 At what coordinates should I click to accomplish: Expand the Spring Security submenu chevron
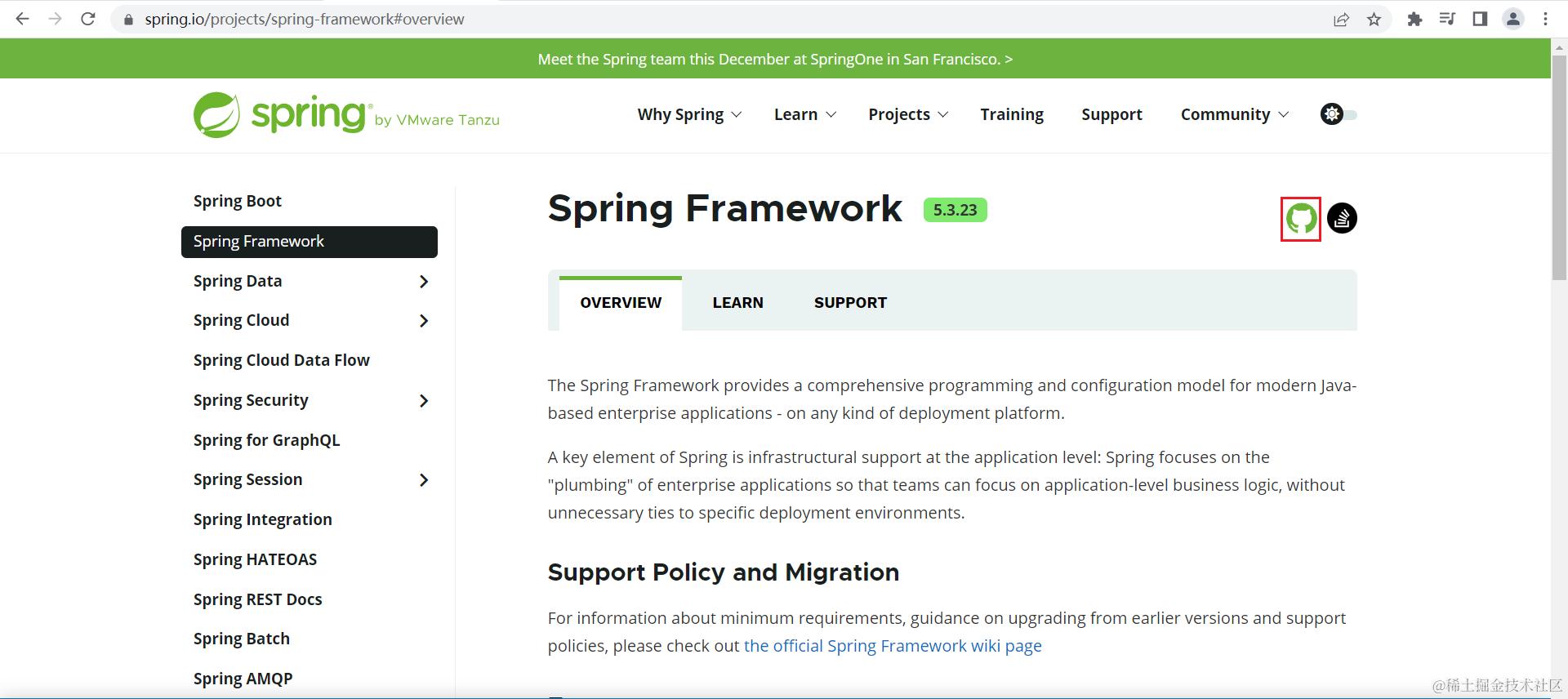(x=424, y=401)
